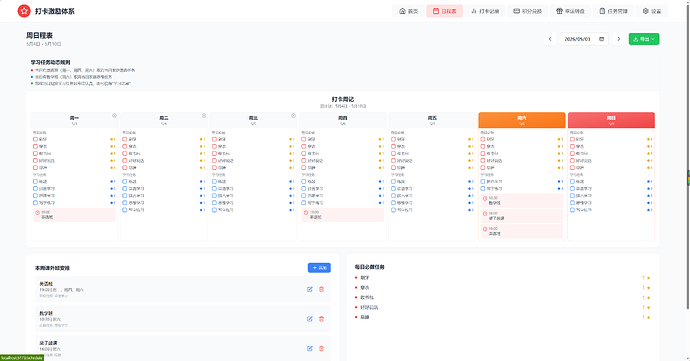Viewport: 690px width, 361px height.
Task: Expand the green 导出 export dropdown
Action: [644, 39]
